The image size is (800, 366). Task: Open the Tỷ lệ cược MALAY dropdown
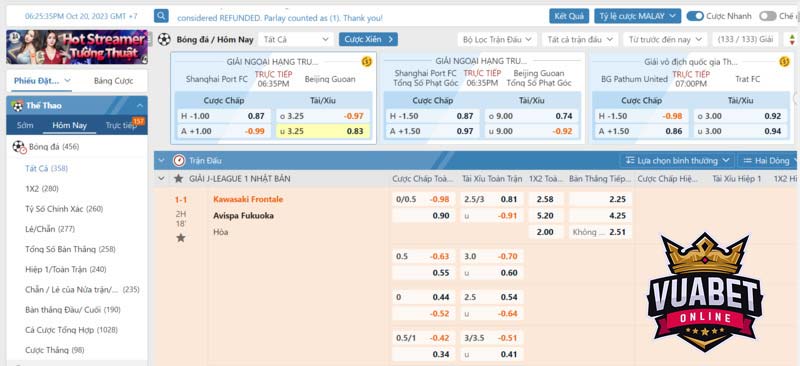[637, 16]
